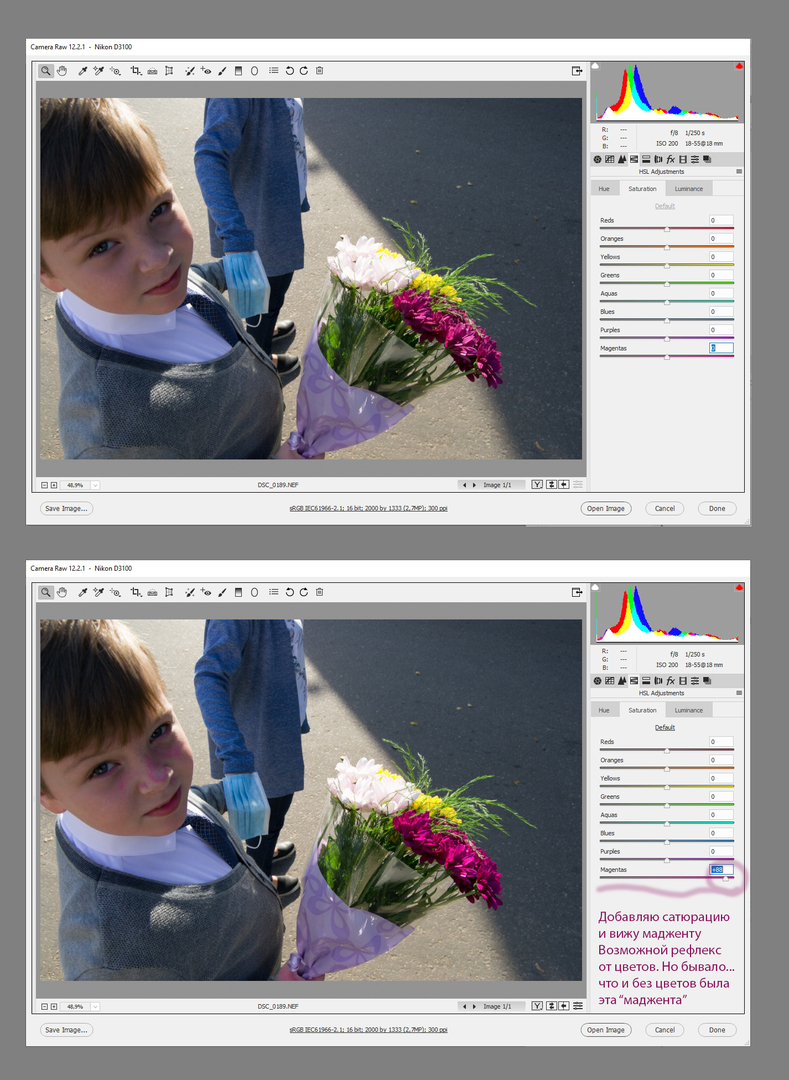Toggle shadow clipping warning in lower histogram
The width and height of the screenshot is (789, 1080).
point(597,587)
